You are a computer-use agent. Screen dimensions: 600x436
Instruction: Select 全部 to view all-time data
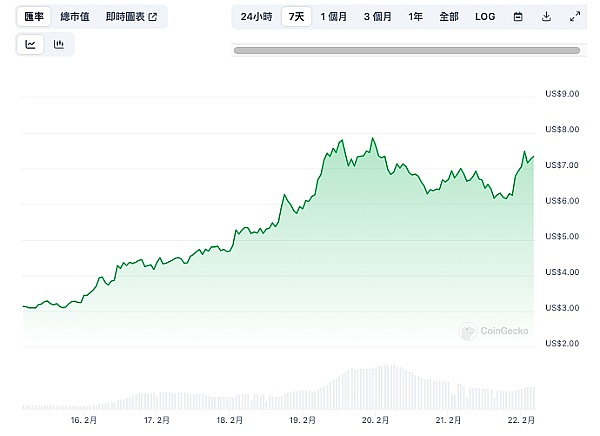click(449, 17)
